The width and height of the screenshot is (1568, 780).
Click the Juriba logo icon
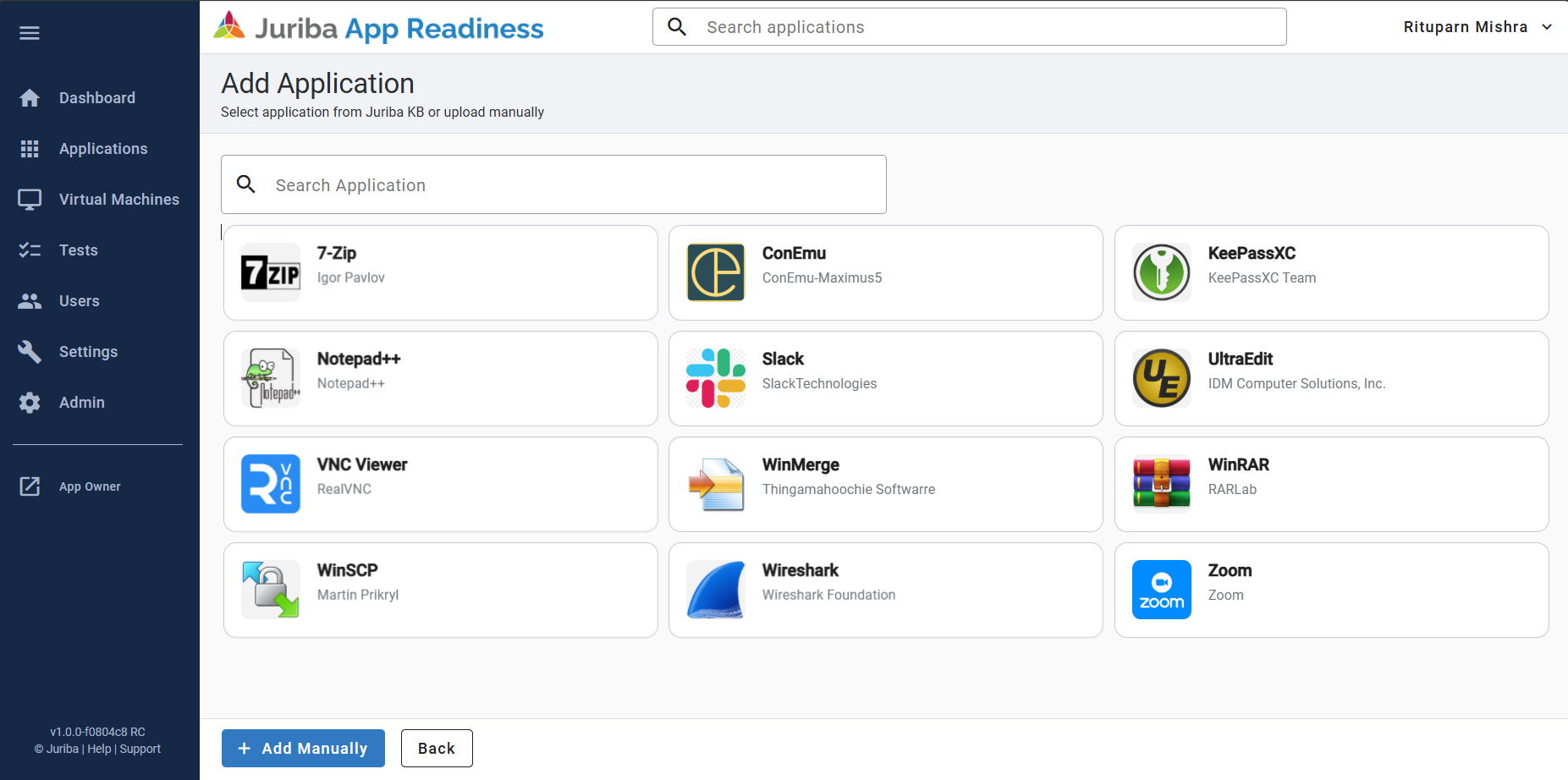[x=229, y=26]
